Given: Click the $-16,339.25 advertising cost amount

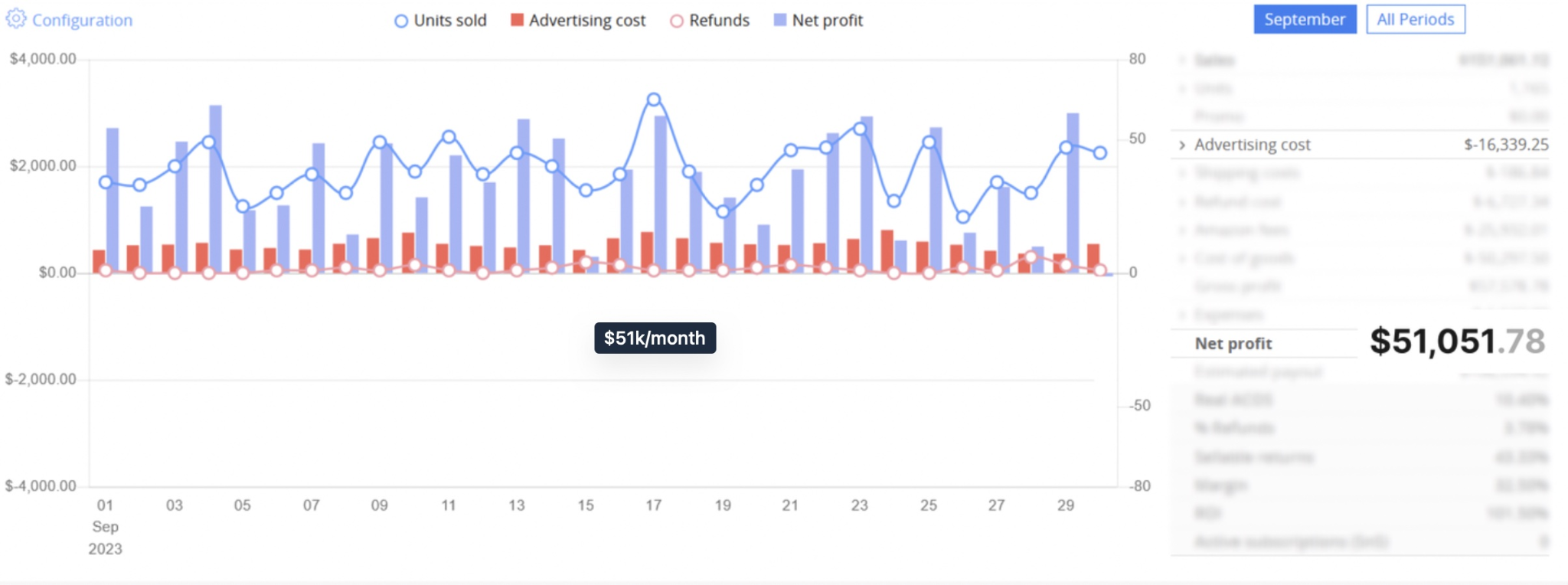Looking at the screenshot, I should point(1506,145).
